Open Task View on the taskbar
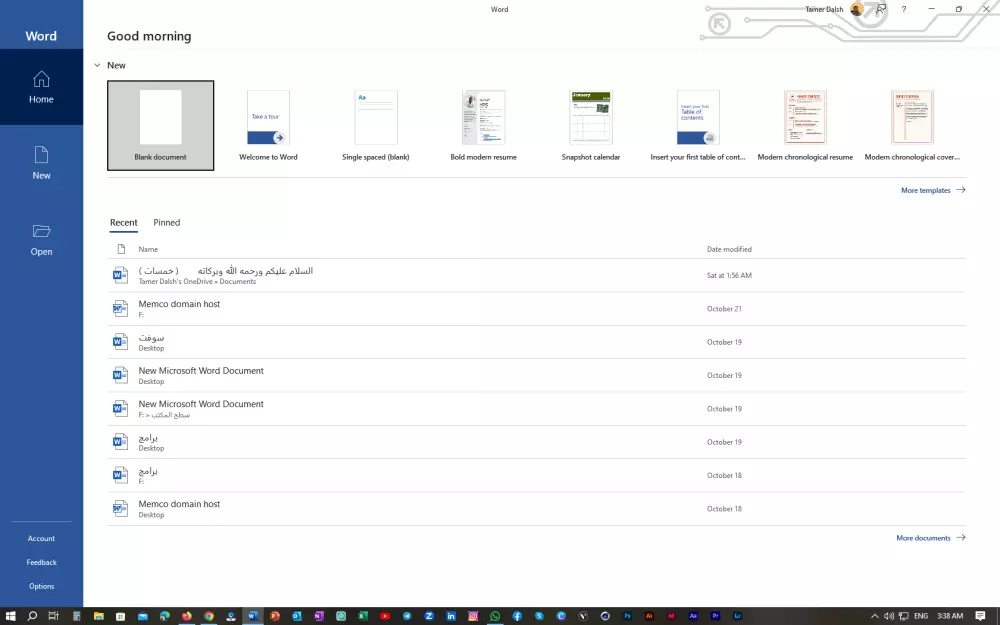This screenshot has width=1000, height=625. tap(54, 616)
